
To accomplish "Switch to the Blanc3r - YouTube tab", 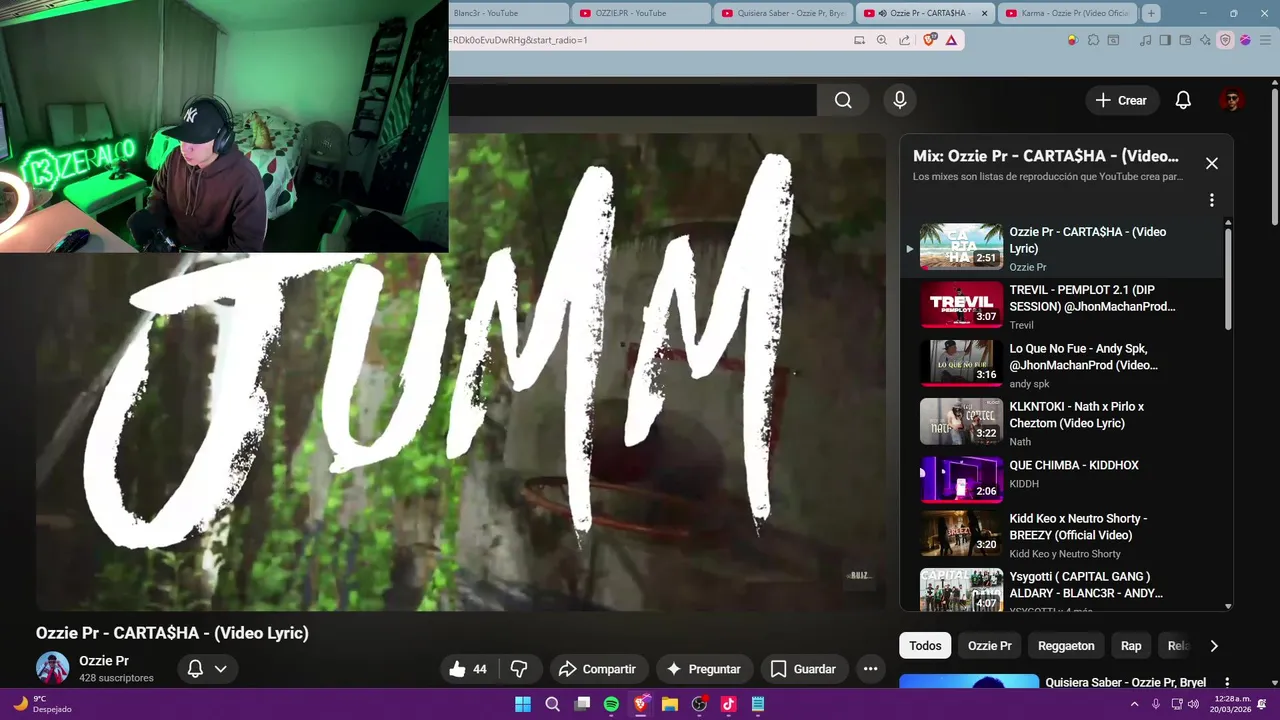I will click(x=508, y=13).
